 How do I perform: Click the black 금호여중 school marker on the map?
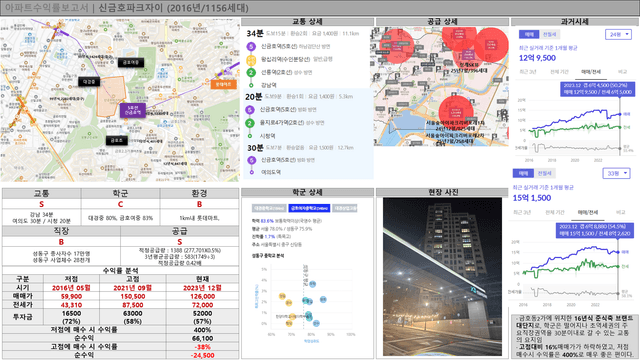pos(131,62)
